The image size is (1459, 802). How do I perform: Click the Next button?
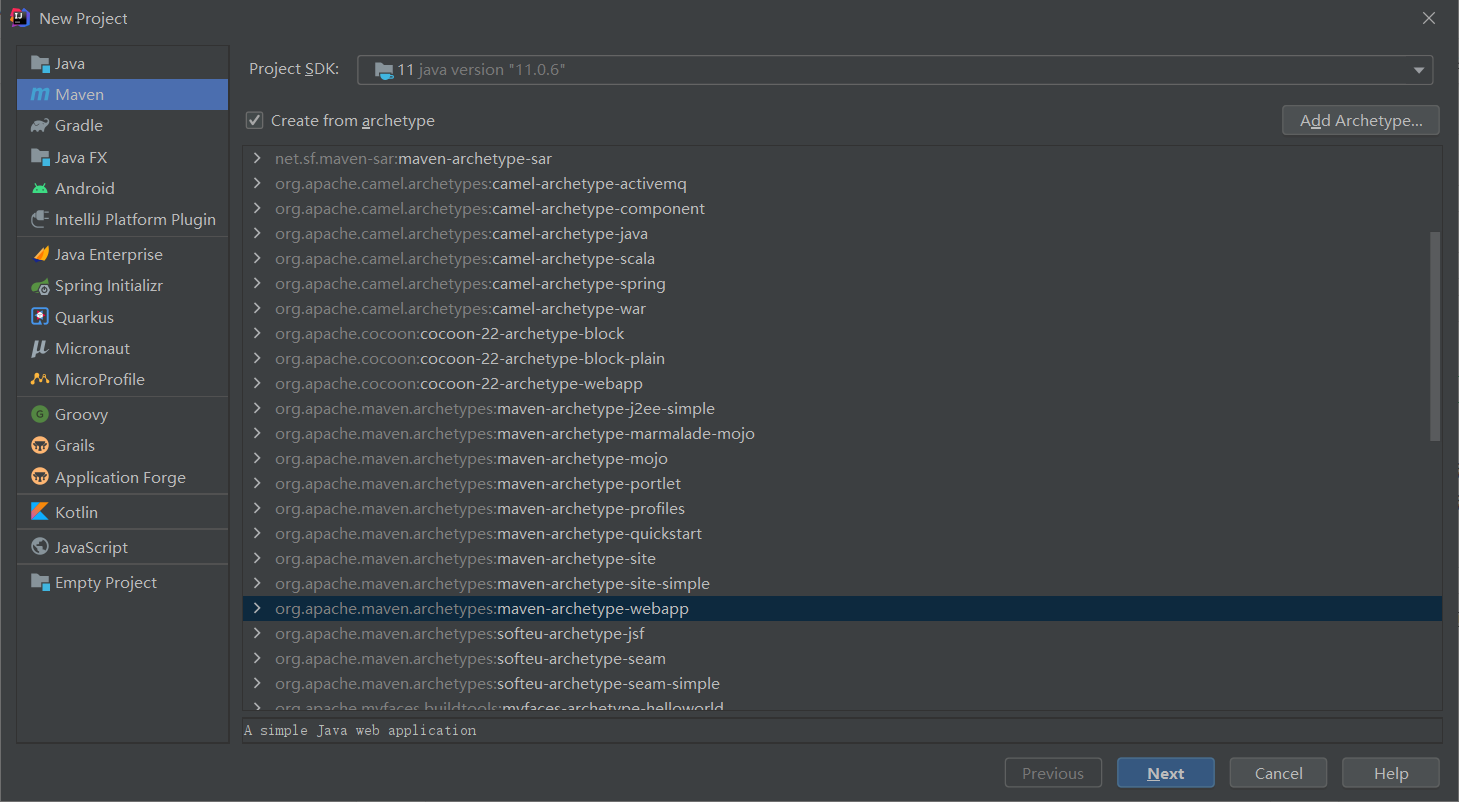[1166, 773]
